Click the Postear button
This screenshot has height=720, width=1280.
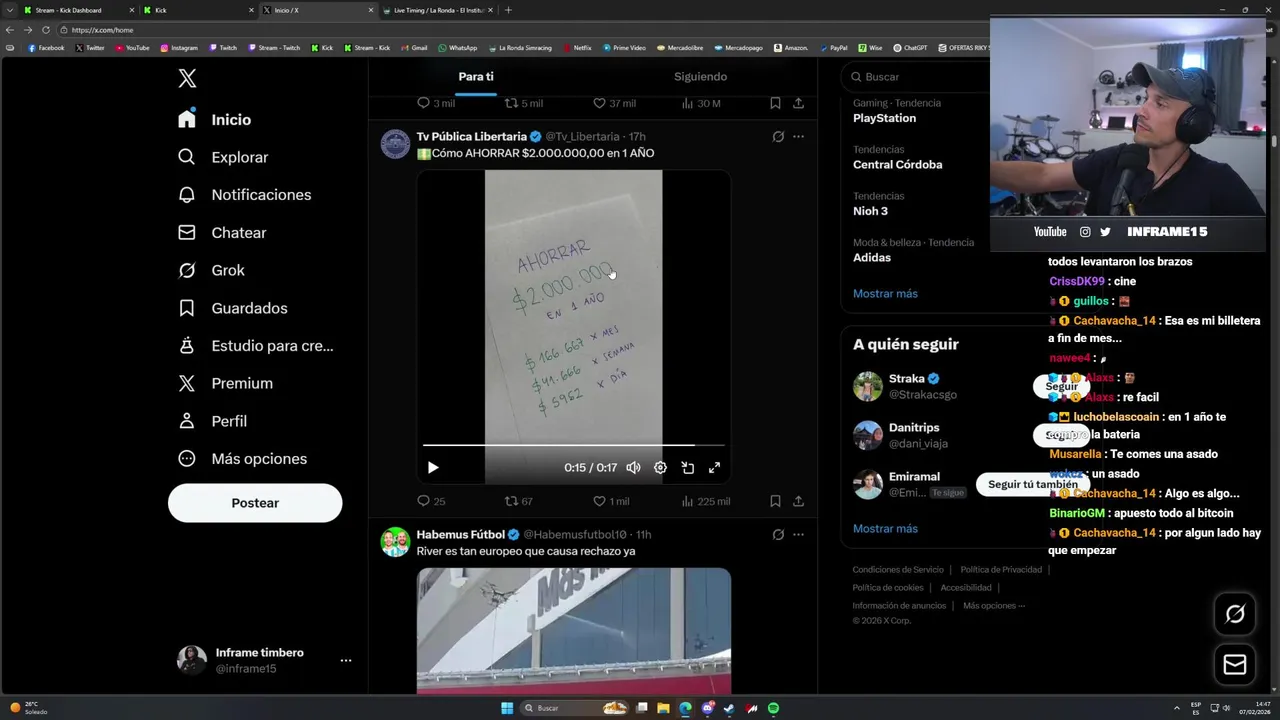click(255, 503)
